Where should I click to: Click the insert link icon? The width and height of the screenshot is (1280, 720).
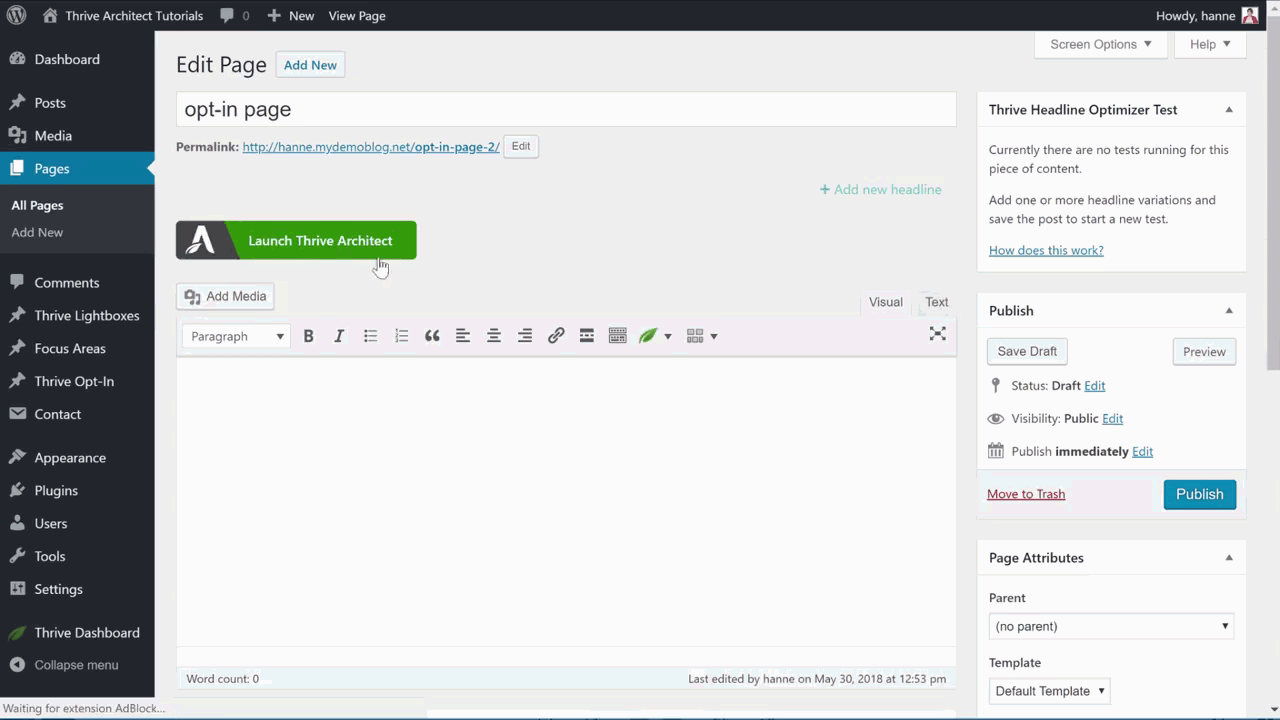coord(556,336)
